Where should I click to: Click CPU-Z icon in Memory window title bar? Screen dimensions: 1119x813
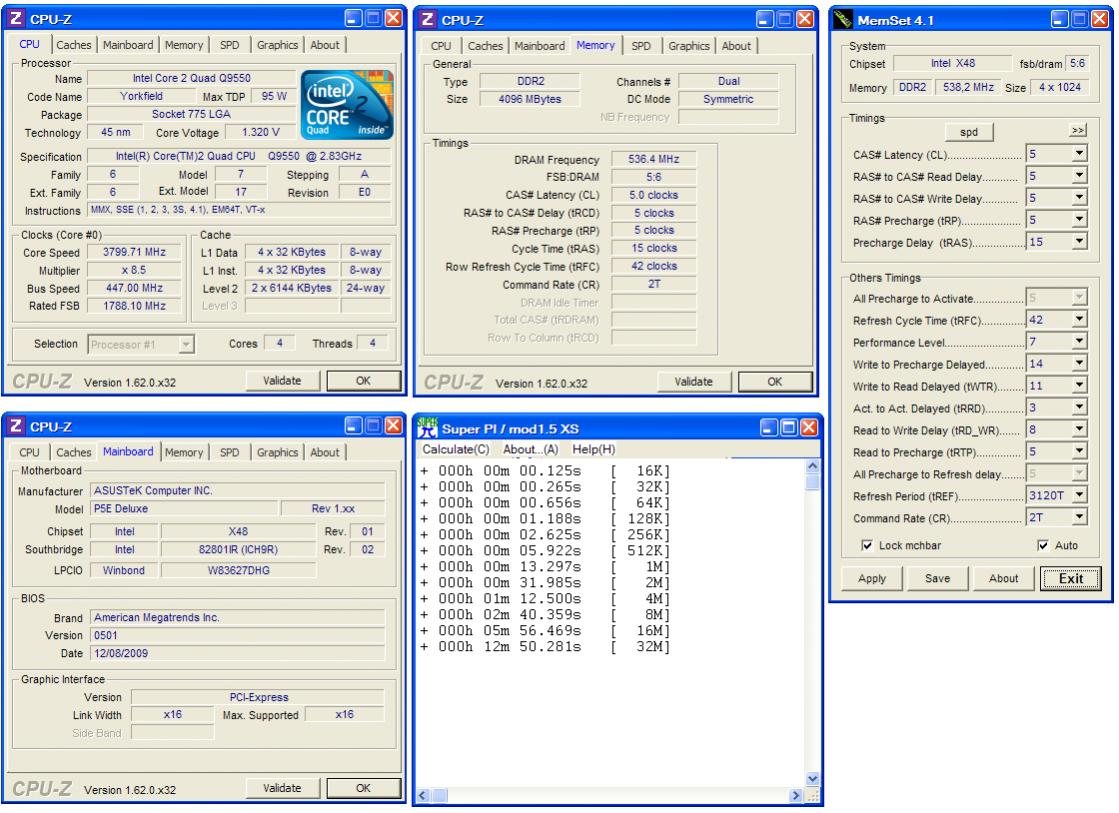coord(427,19)
